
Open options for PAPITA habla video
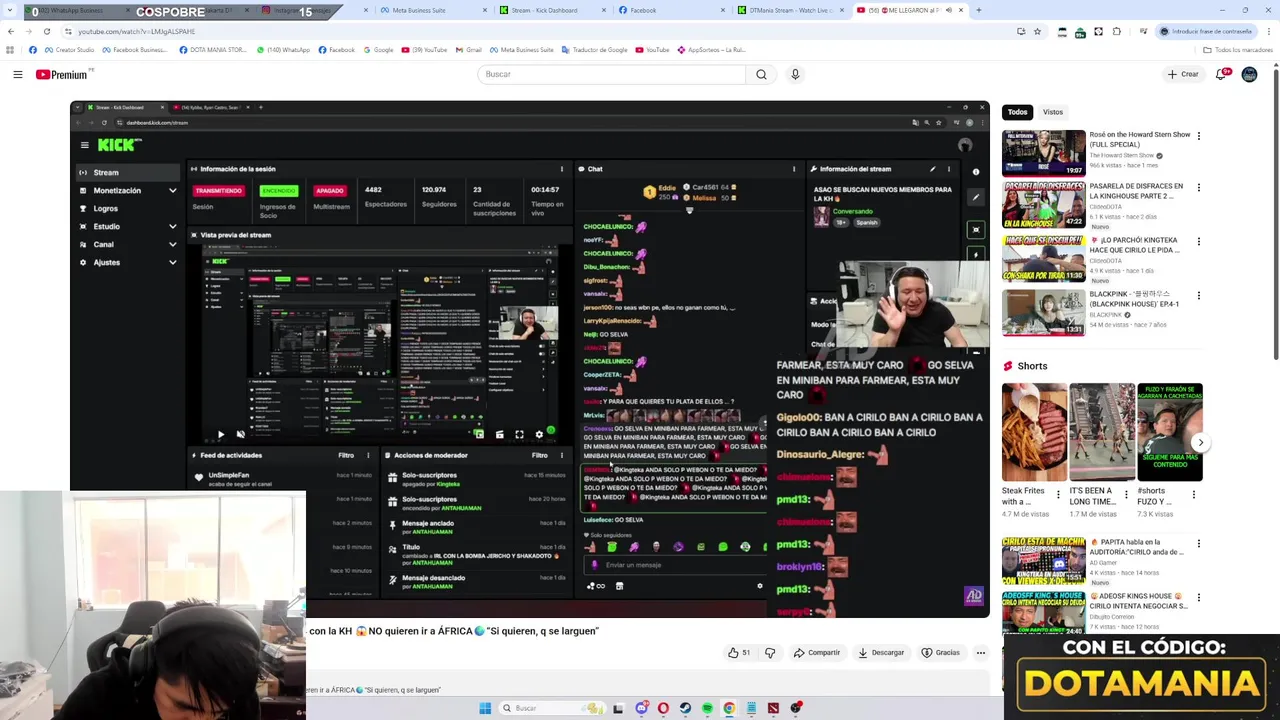click(x=1199, y=544)
